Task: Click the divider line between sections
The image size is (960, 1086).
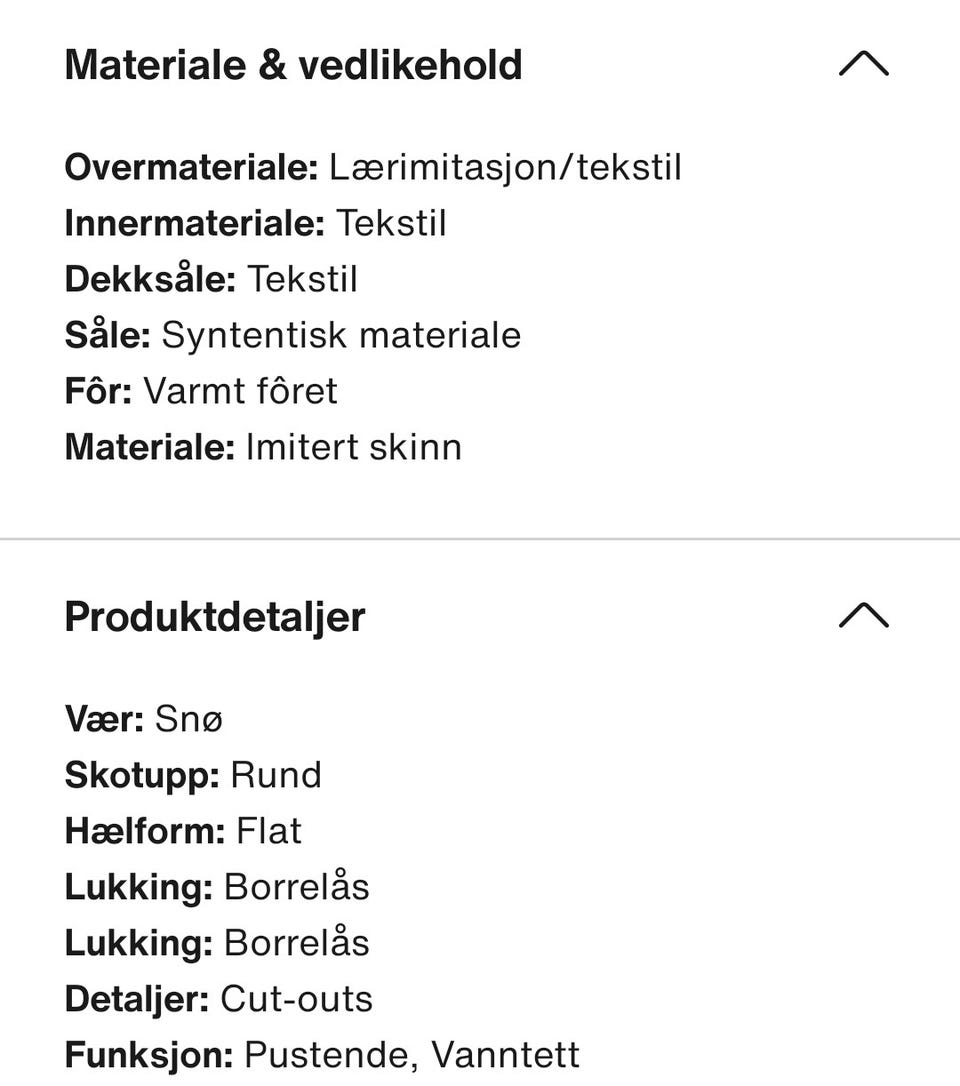Action: point(480,539)
